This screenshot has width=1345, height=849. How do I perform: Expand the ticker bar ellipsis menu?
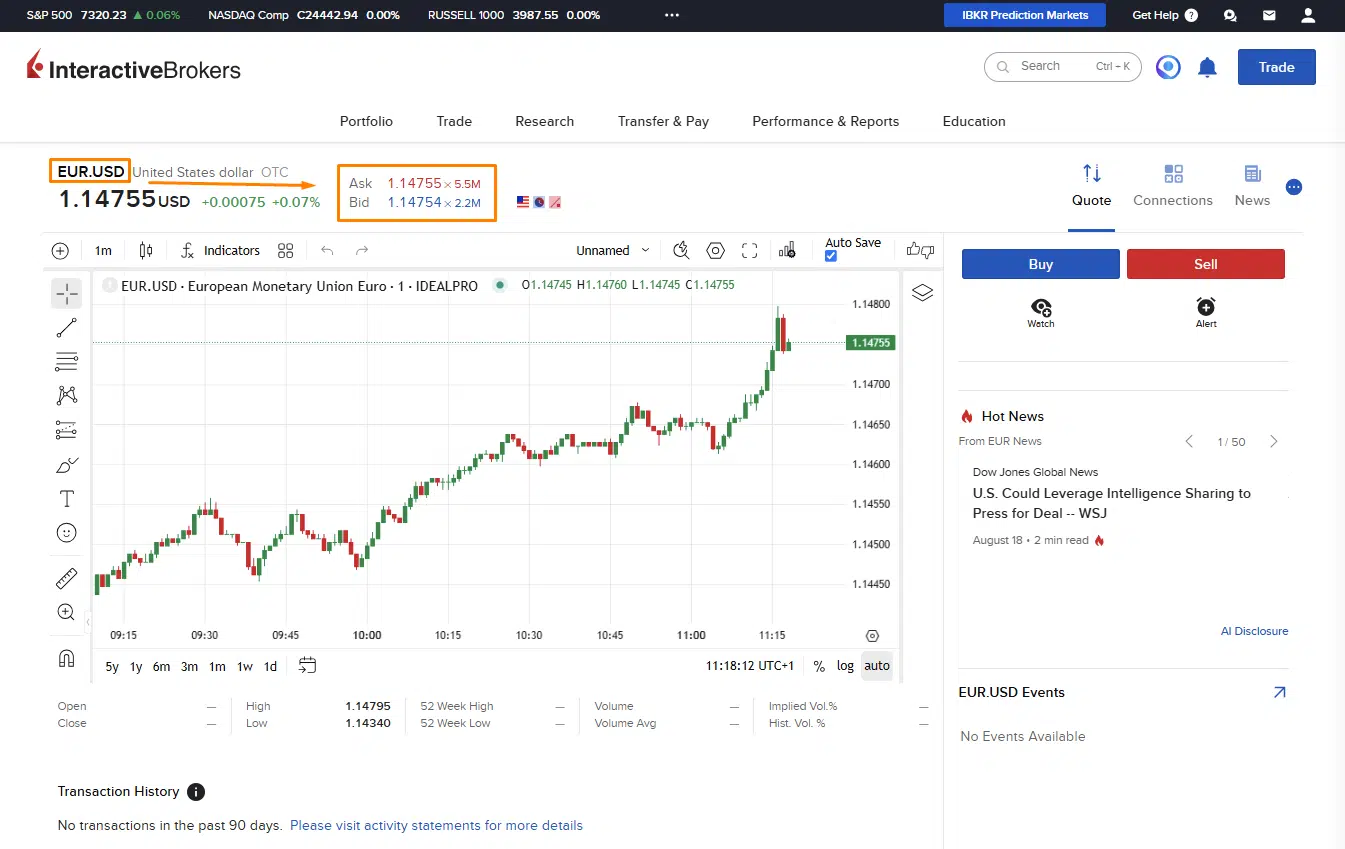click(x=672, y=15)
